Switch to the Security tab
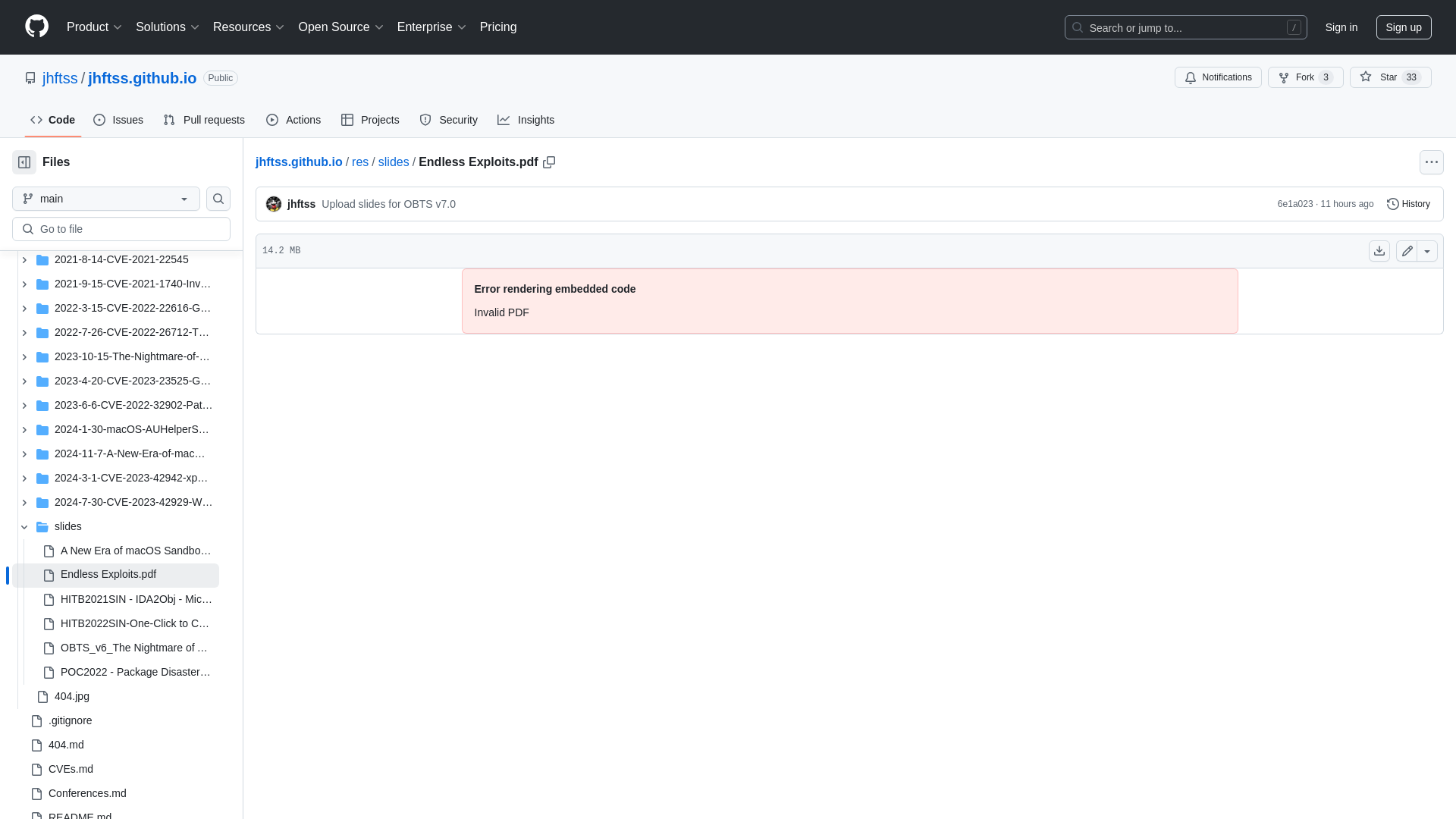1456x819 pixels. [x=449, y=120]
